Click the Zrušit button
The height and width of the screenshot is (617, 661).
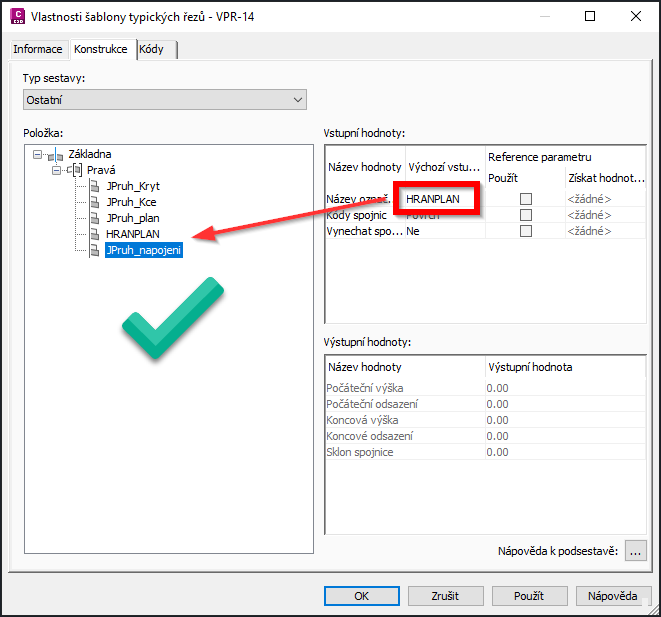(445, 596)
